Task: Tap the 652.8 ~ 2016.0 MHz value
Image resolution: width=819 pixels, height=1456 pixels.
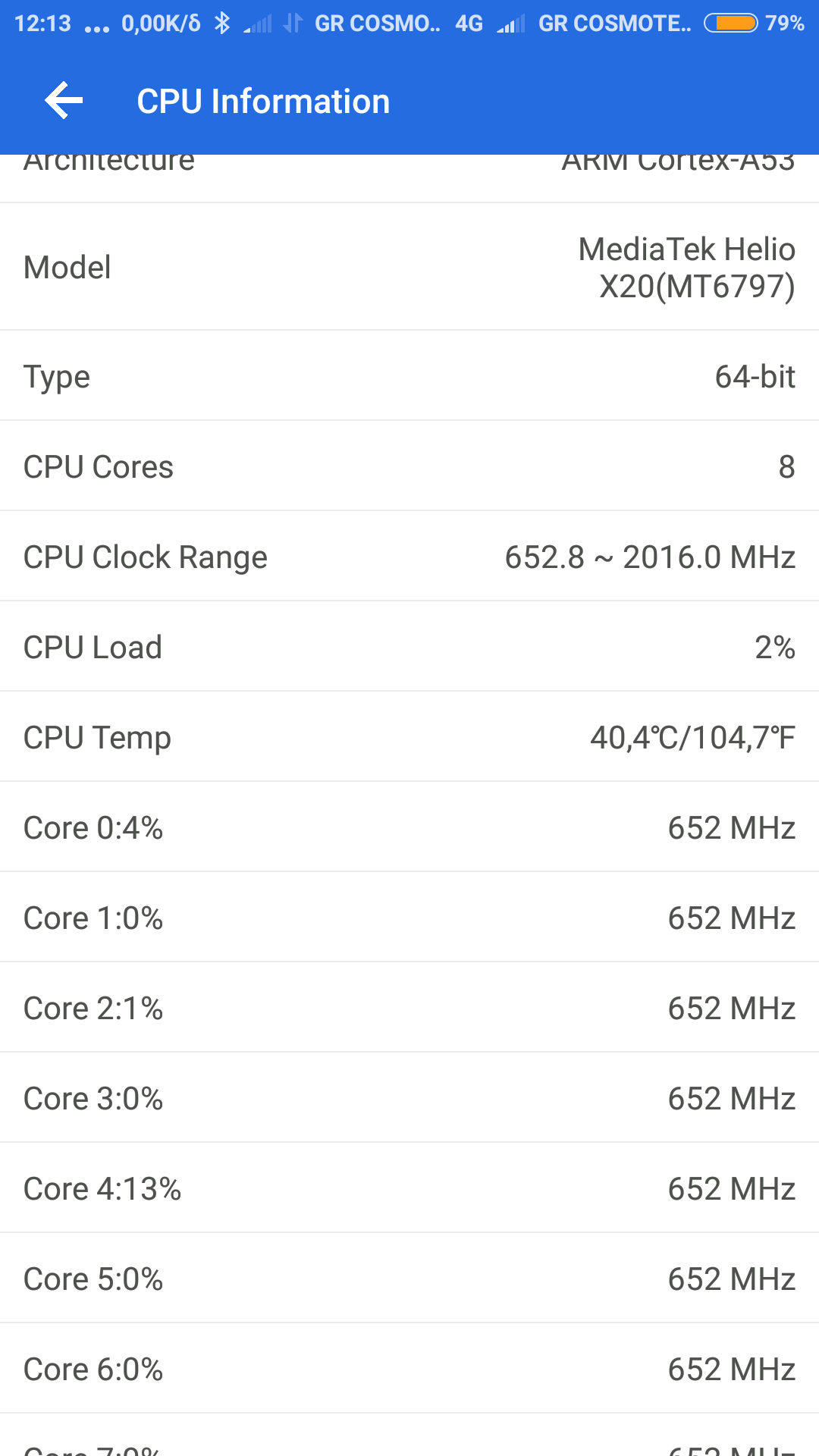Action: click(x=650, y=557)
